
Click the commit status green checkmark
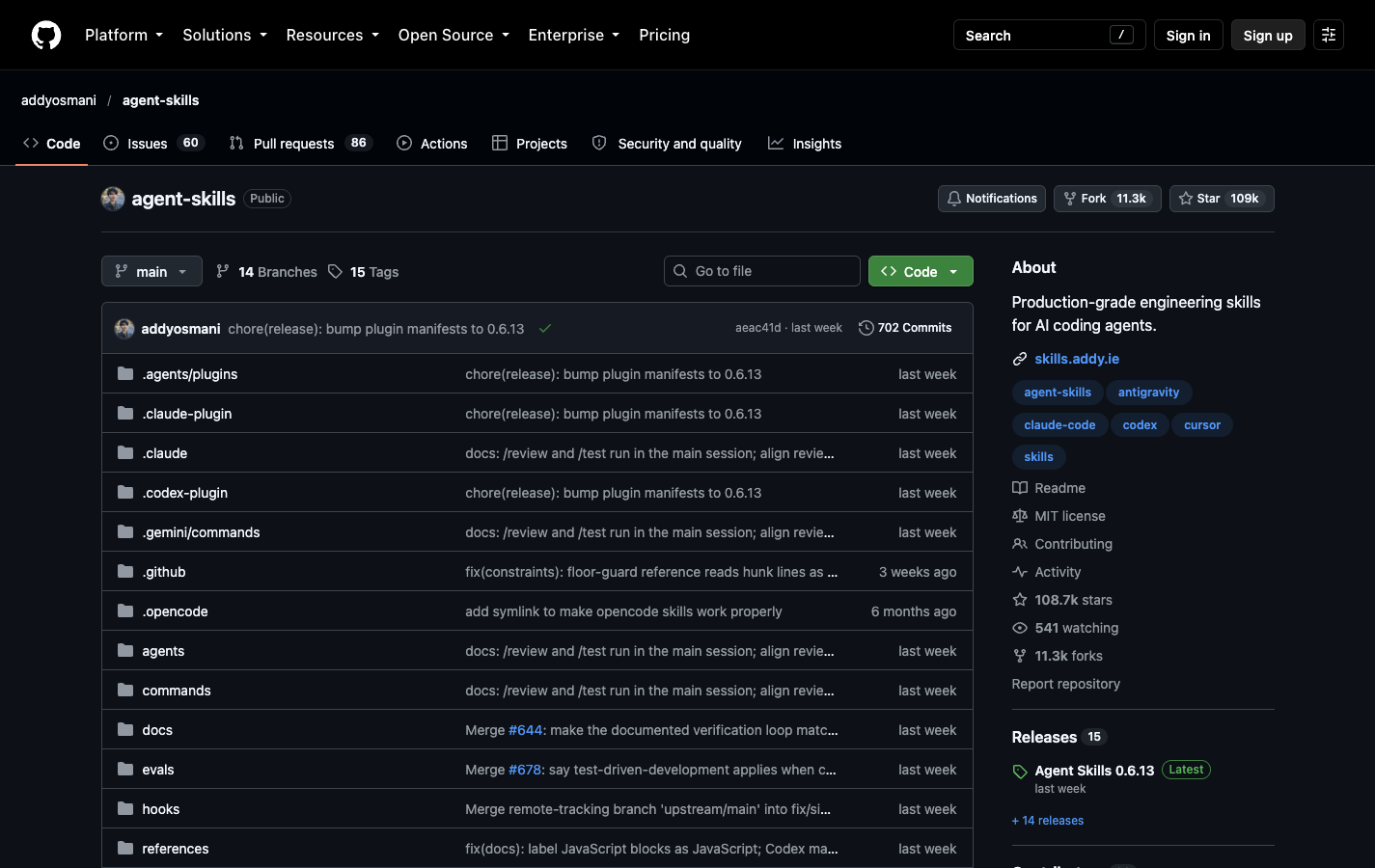tap(545, 329)
